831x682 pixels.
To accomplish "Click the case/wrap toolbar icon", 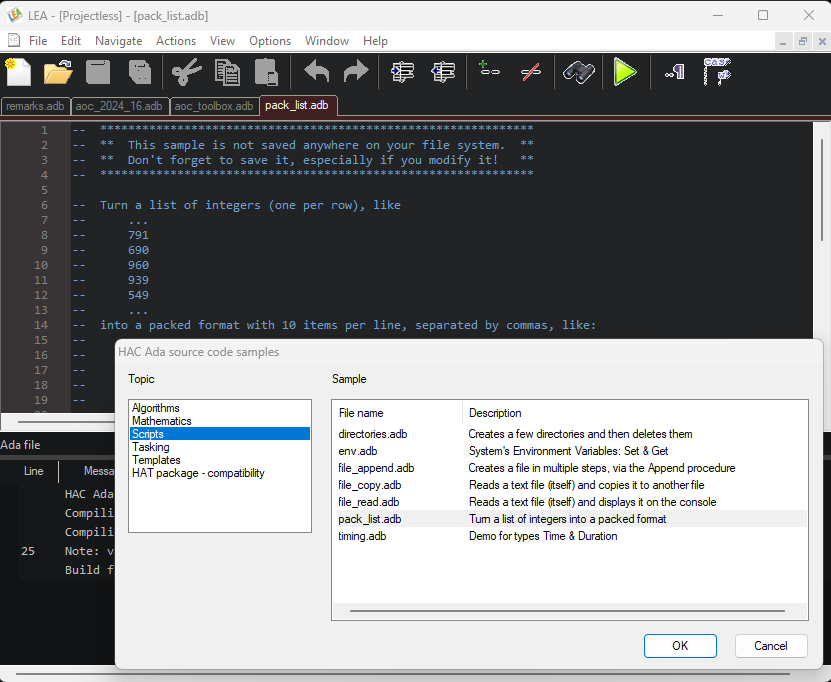I will click(x=717, y=72).
